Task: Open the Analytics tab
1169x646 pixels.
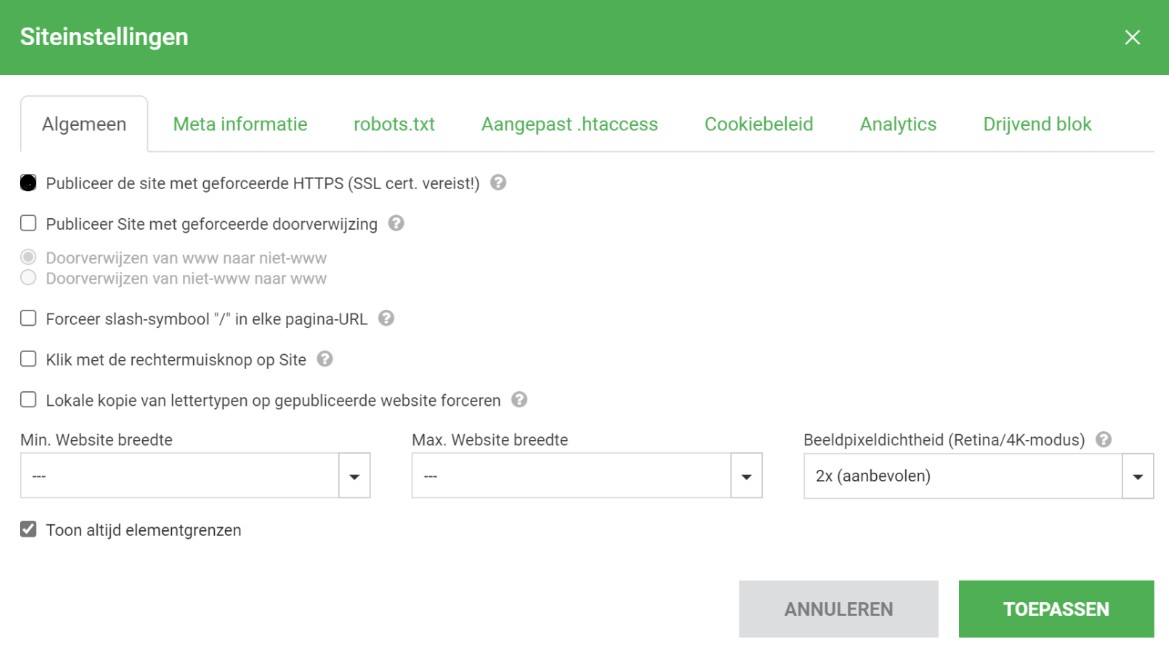Action: 898,124
